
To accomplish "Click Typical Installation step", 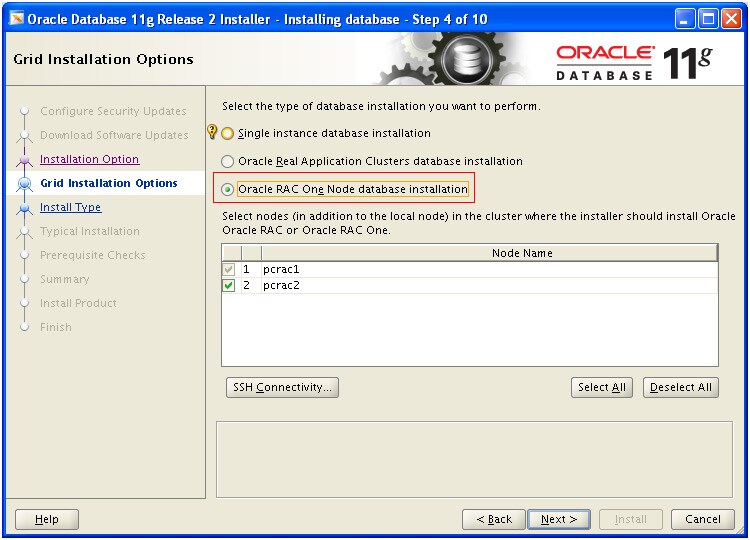I will [x=90, y=231].
